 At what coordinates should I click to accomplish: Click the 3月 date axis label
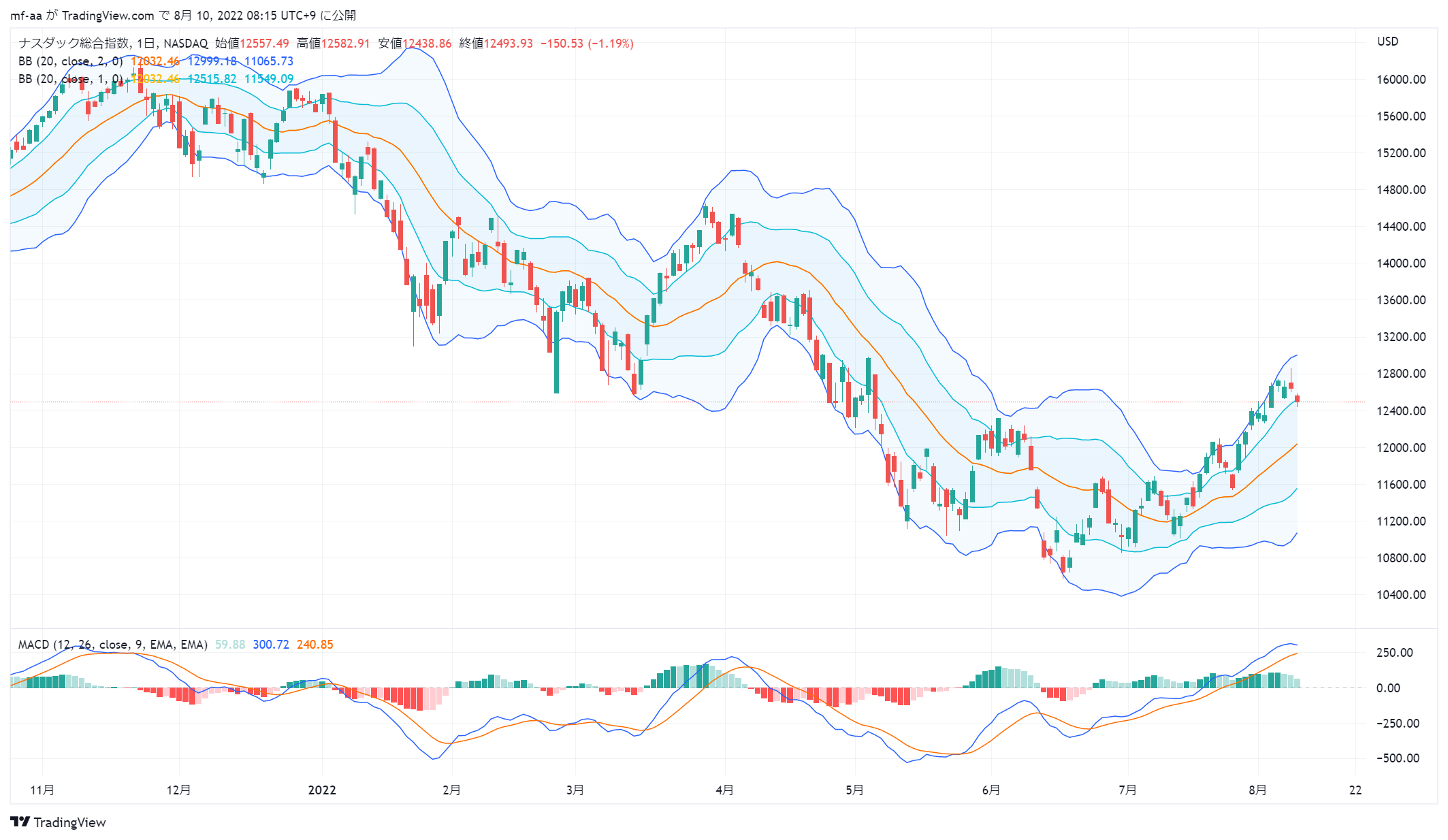coord(575,790)
